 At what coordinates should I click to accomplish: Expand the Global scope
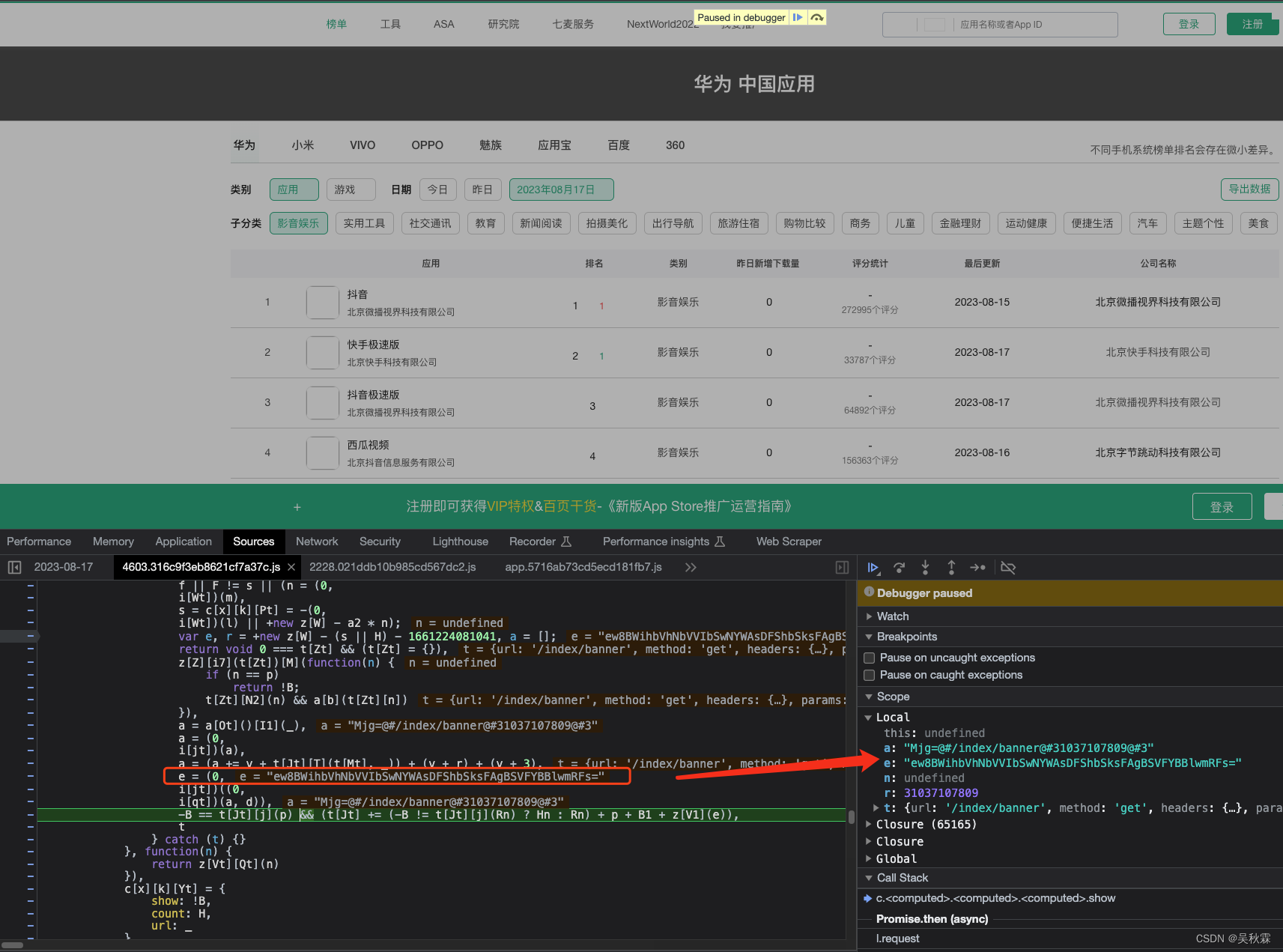869,859
